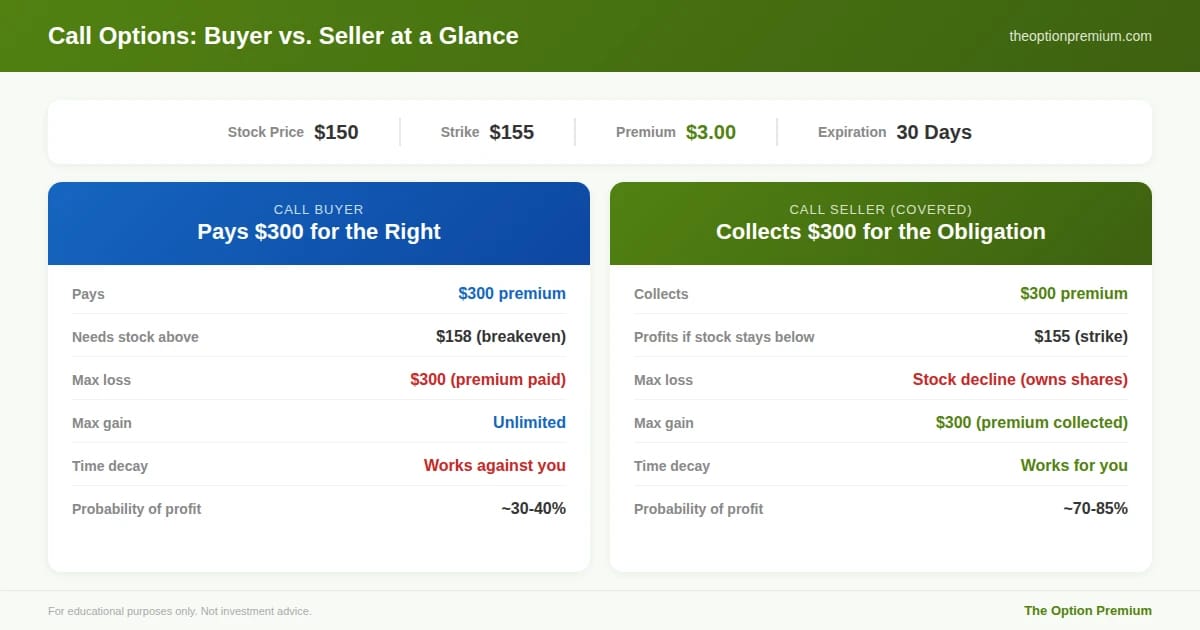Click the $300 (premium collected) value
The width and height of the screenshot is (1200, 630).
tap(1031, 422)
